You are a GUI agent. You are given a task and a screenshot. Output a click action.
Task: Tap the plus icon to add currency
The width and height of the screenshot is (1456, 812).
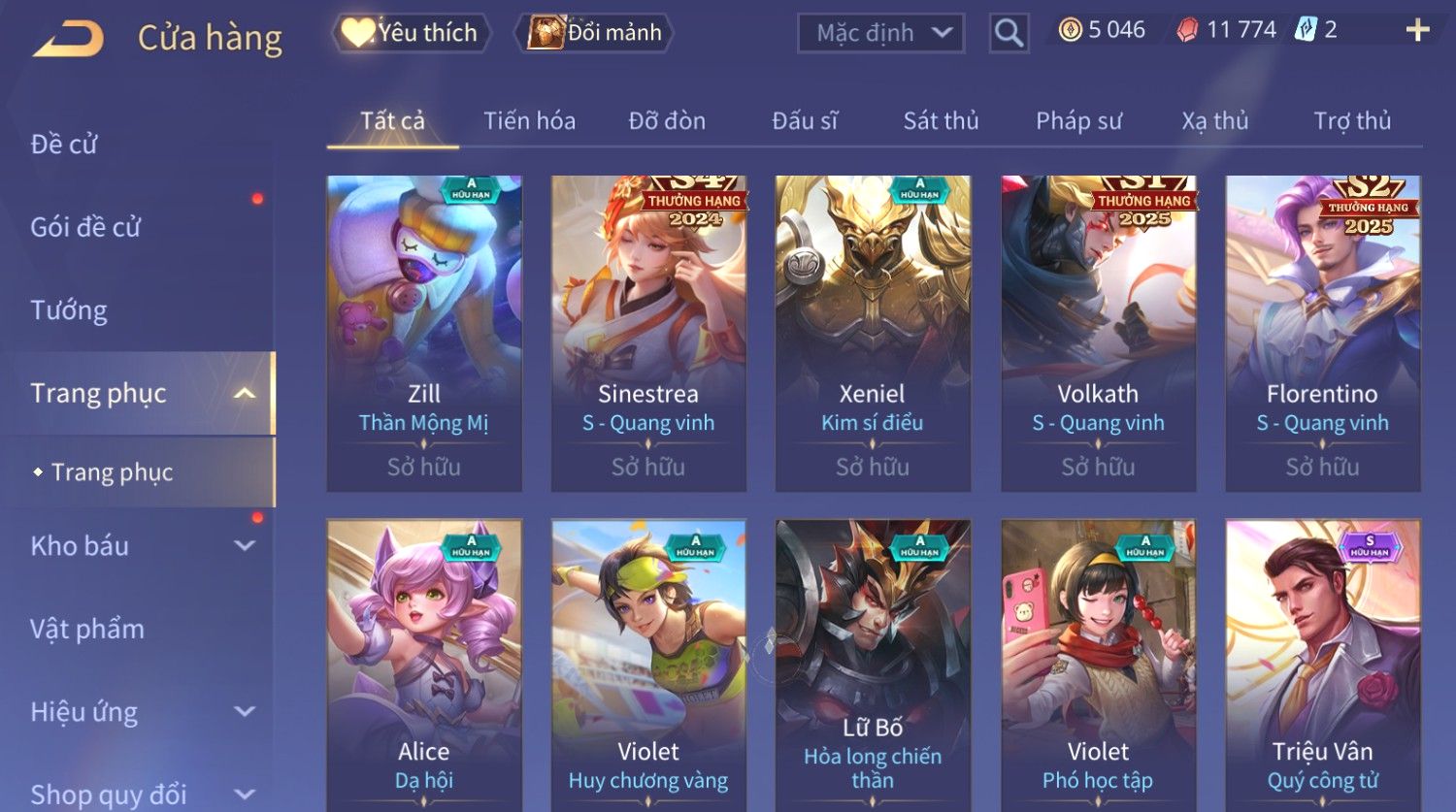(x=1417, y=31)
